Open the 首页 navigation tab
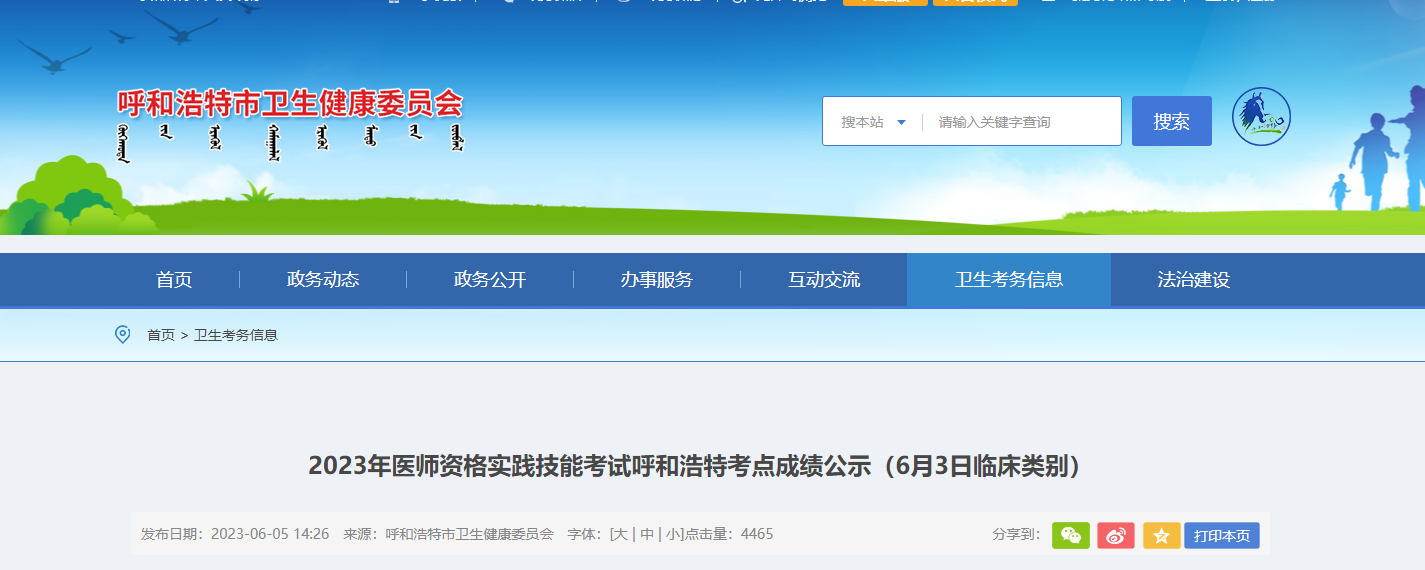Image resolution: width=1425 pixels, height=570 pixels. coord(174,280)
